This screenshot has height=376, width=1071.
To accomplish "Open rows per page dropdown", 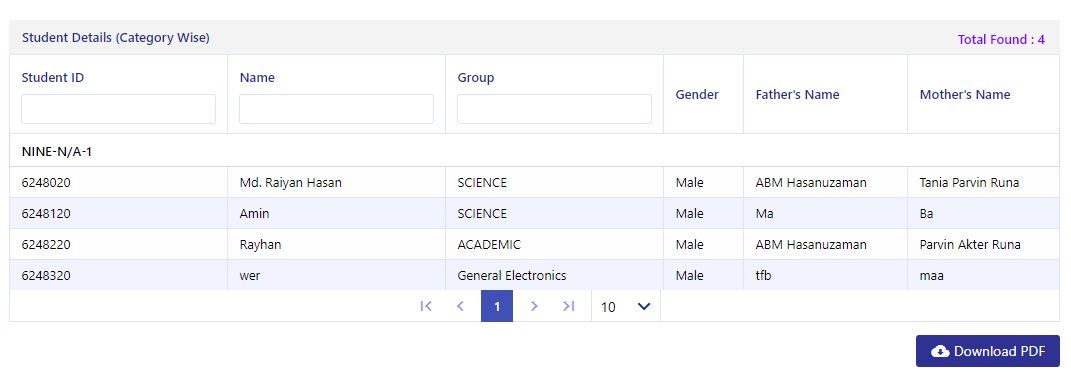I will [x=626, y=306].
